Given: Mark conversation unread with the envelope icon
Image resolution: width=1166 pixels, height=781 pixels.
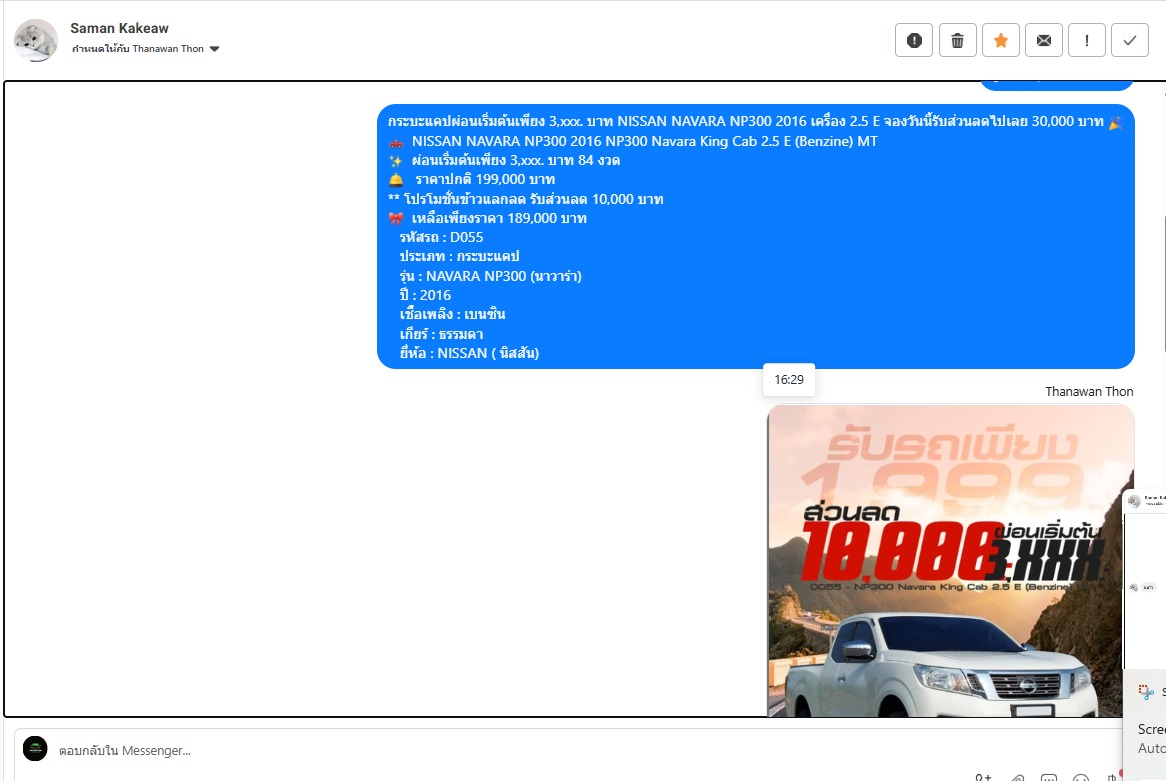Looking at the screenshot, I should coord(1044,40).
